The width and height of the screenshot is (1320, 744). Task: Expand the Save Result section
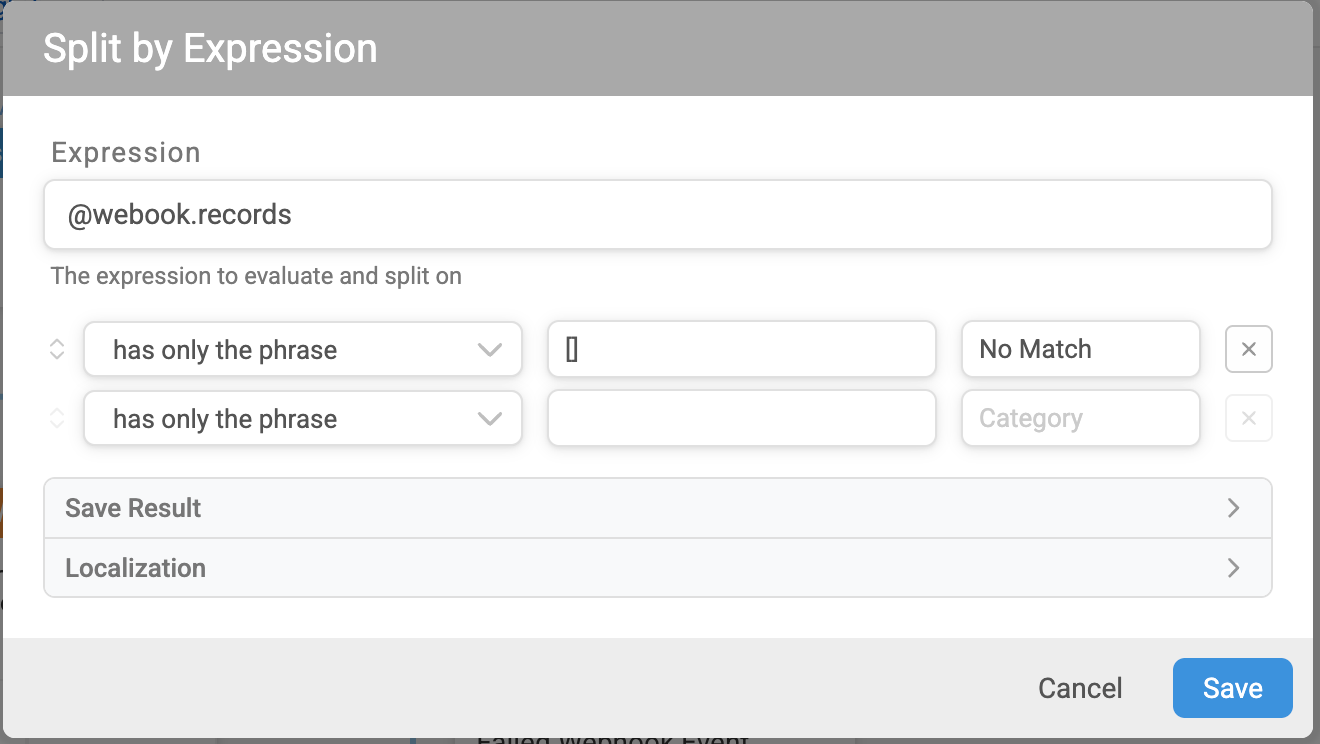point(658,508)
